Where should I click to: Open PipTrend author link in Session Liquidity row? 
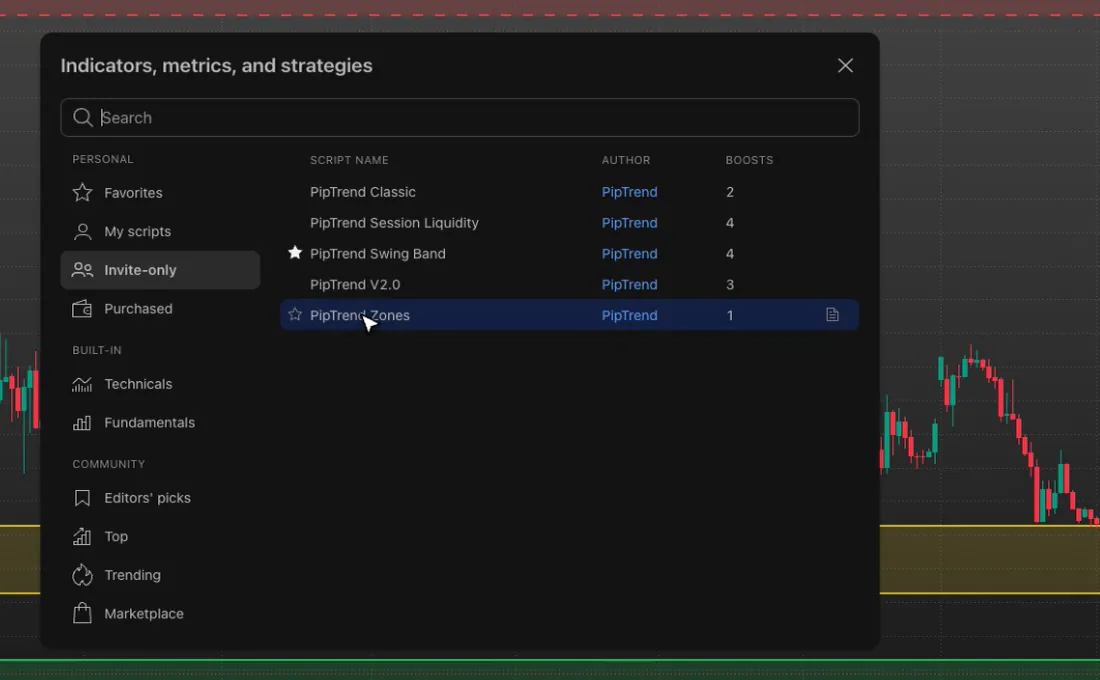629,223
